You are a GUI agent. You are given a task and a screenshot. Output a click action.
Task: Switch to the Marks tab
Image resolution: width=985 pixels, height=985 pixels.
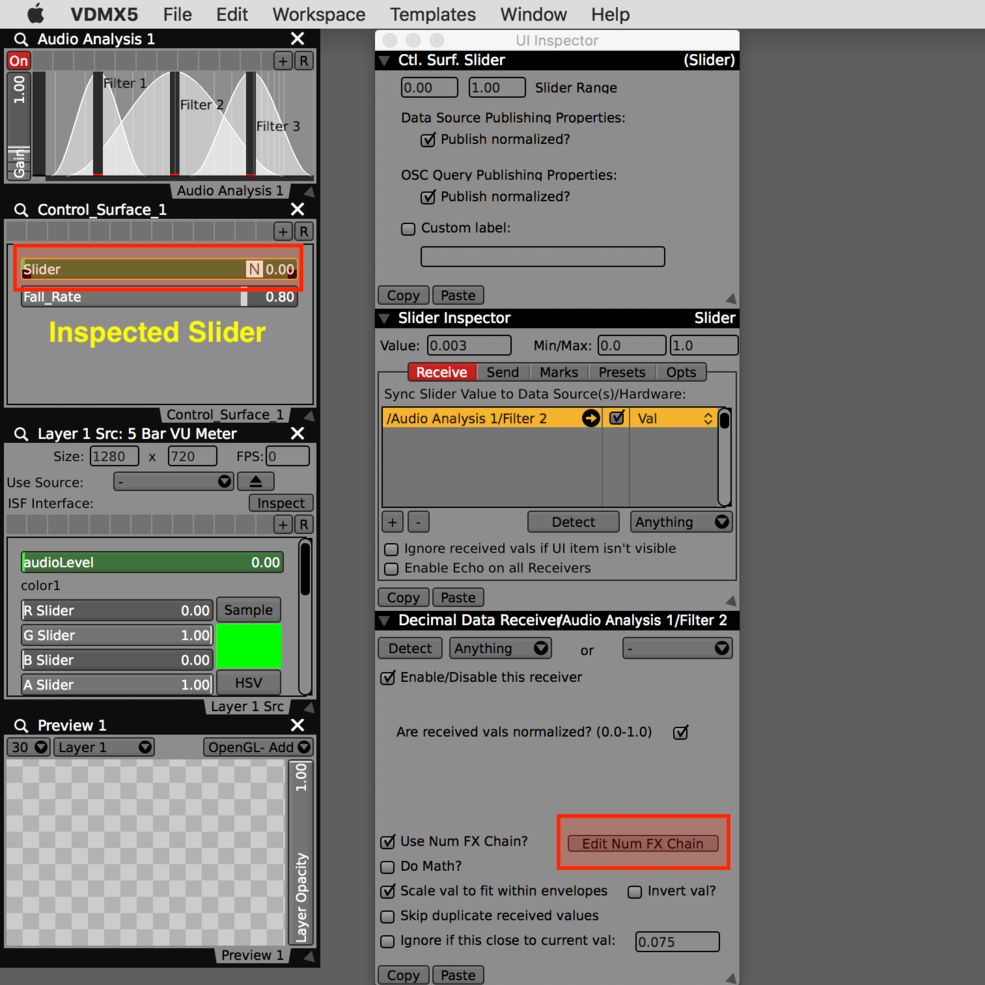558,372
